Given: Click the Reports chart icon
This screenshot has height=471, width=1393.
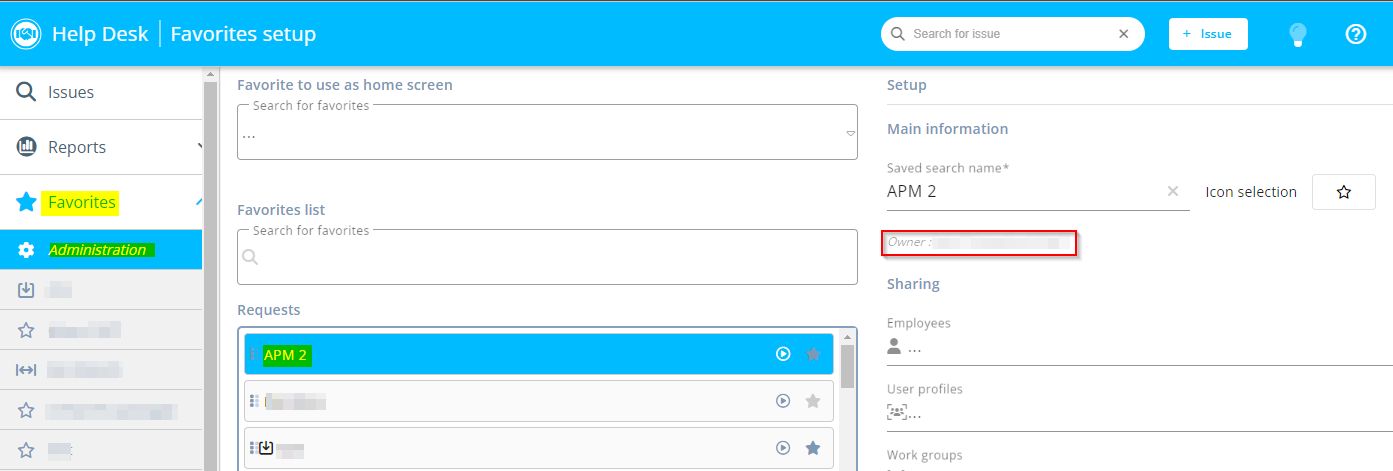Looking at the screenshot, I should point(27,147).
